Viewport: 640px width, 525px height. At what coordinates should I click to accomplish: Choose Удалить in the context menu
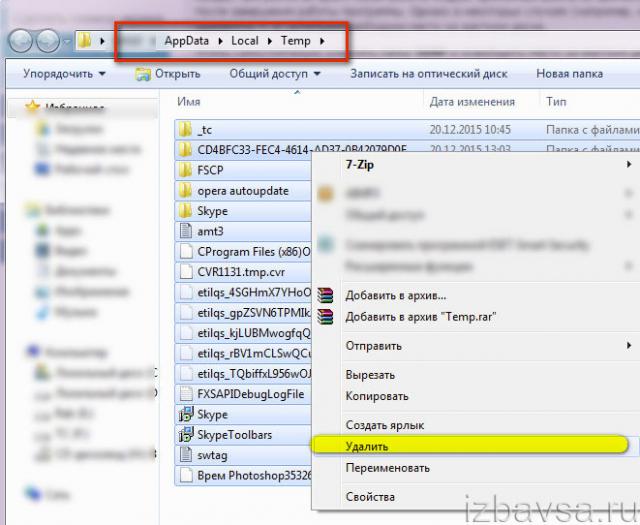[367, 446]
